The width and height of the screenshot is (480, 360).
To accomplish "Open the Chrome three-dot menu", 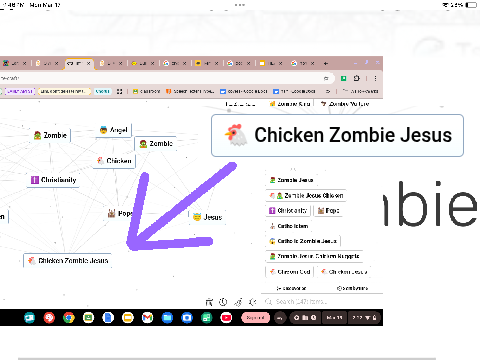I will [375, 78].
